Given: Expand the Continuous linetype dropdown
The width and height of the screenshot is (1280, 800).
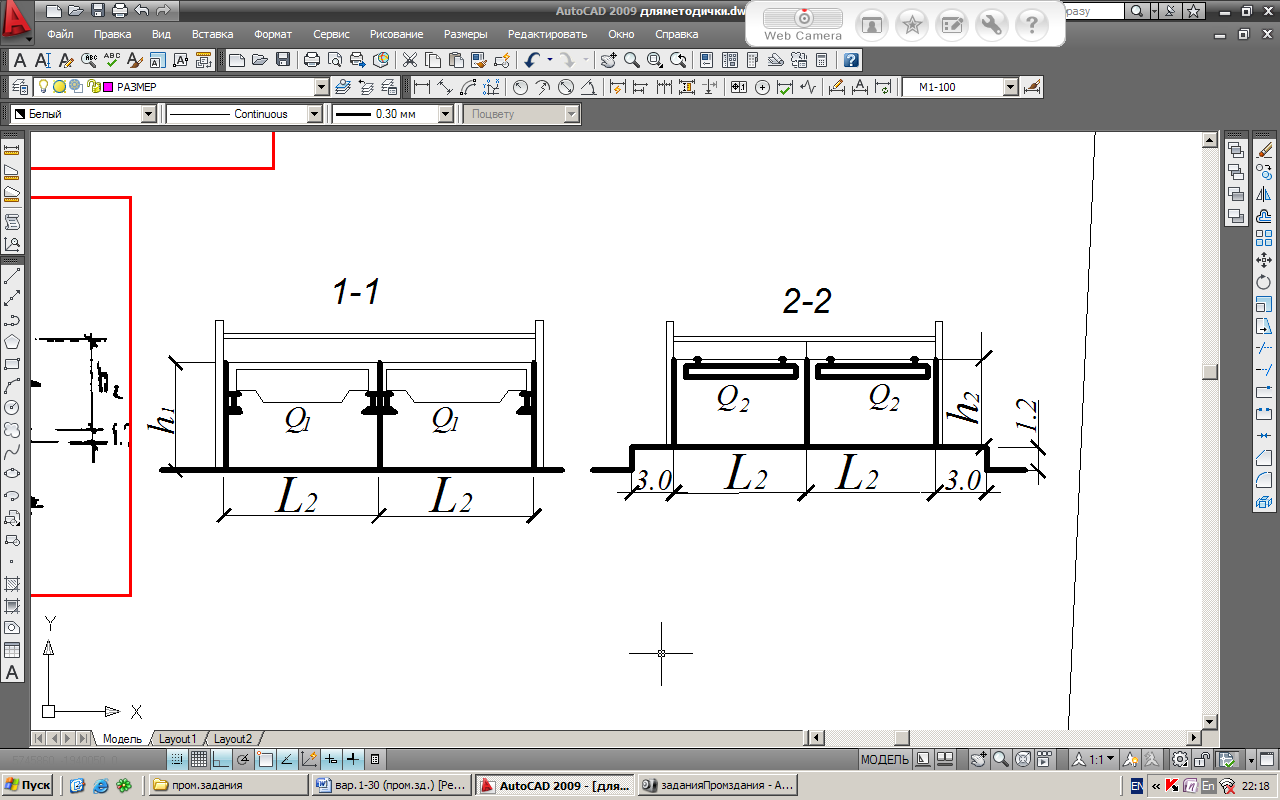Looking at the screenshot, I should [315, 114].
